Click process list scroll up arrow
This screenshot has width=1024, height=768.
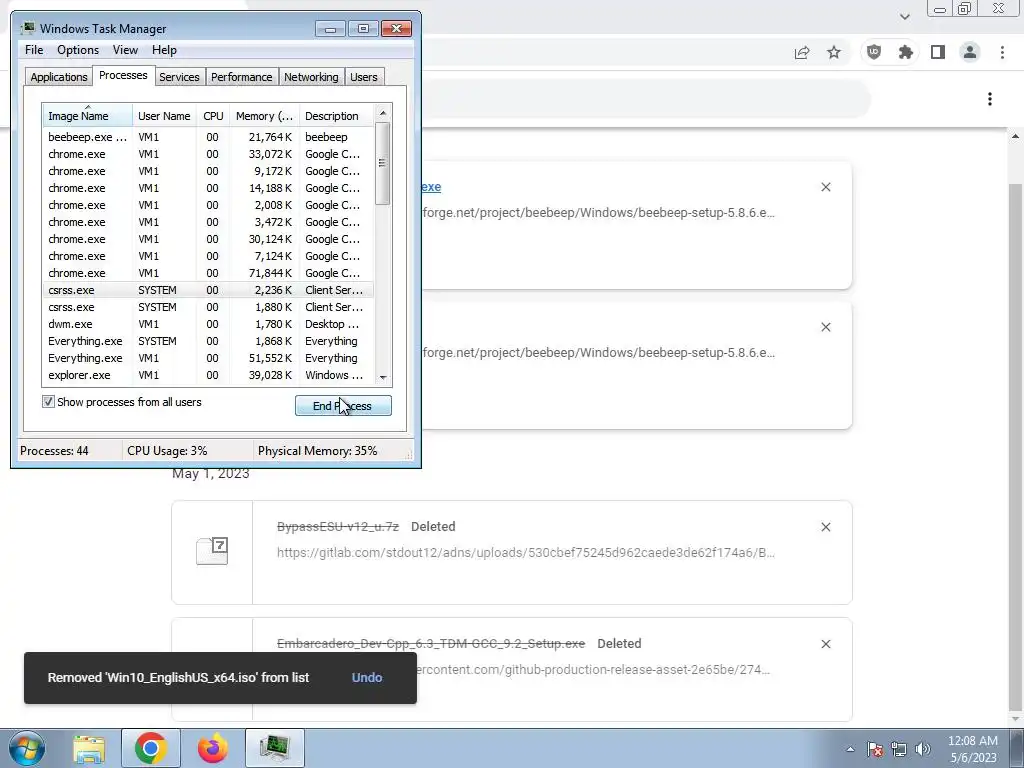click(x=383, y=113)
